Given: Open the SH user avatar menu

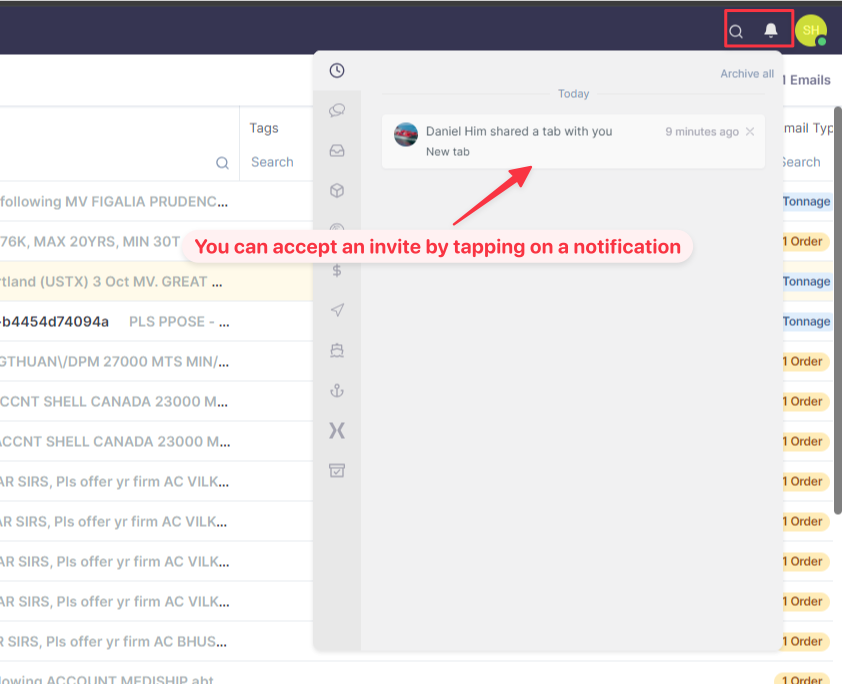Looking at the screenshot, I should tap(811, 30).
